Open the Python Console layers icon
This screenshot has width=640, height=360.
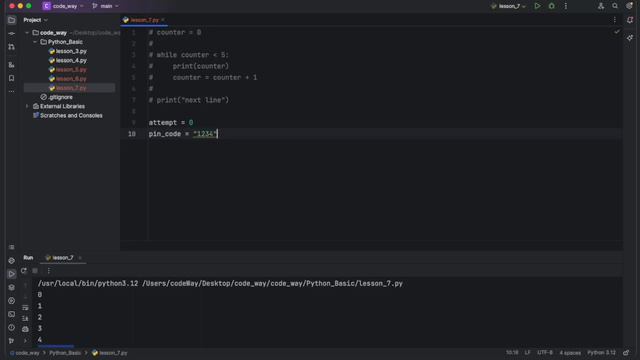(x=11, y=287)
